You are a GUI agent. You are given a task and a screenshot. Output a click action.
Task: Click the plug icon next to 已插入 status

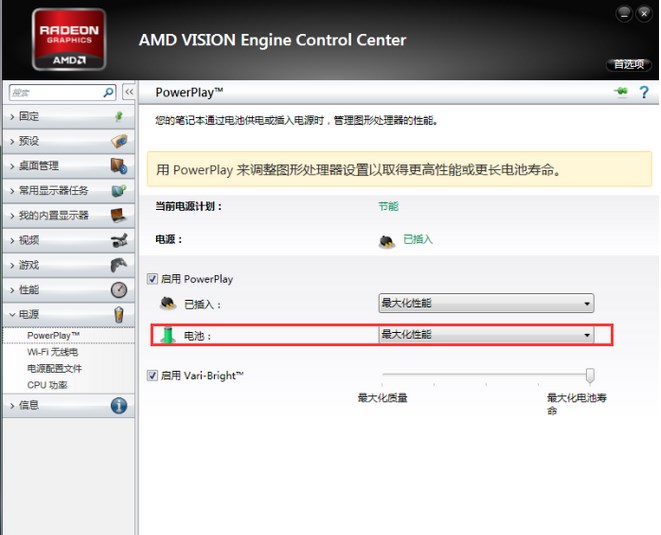point(387,242)
